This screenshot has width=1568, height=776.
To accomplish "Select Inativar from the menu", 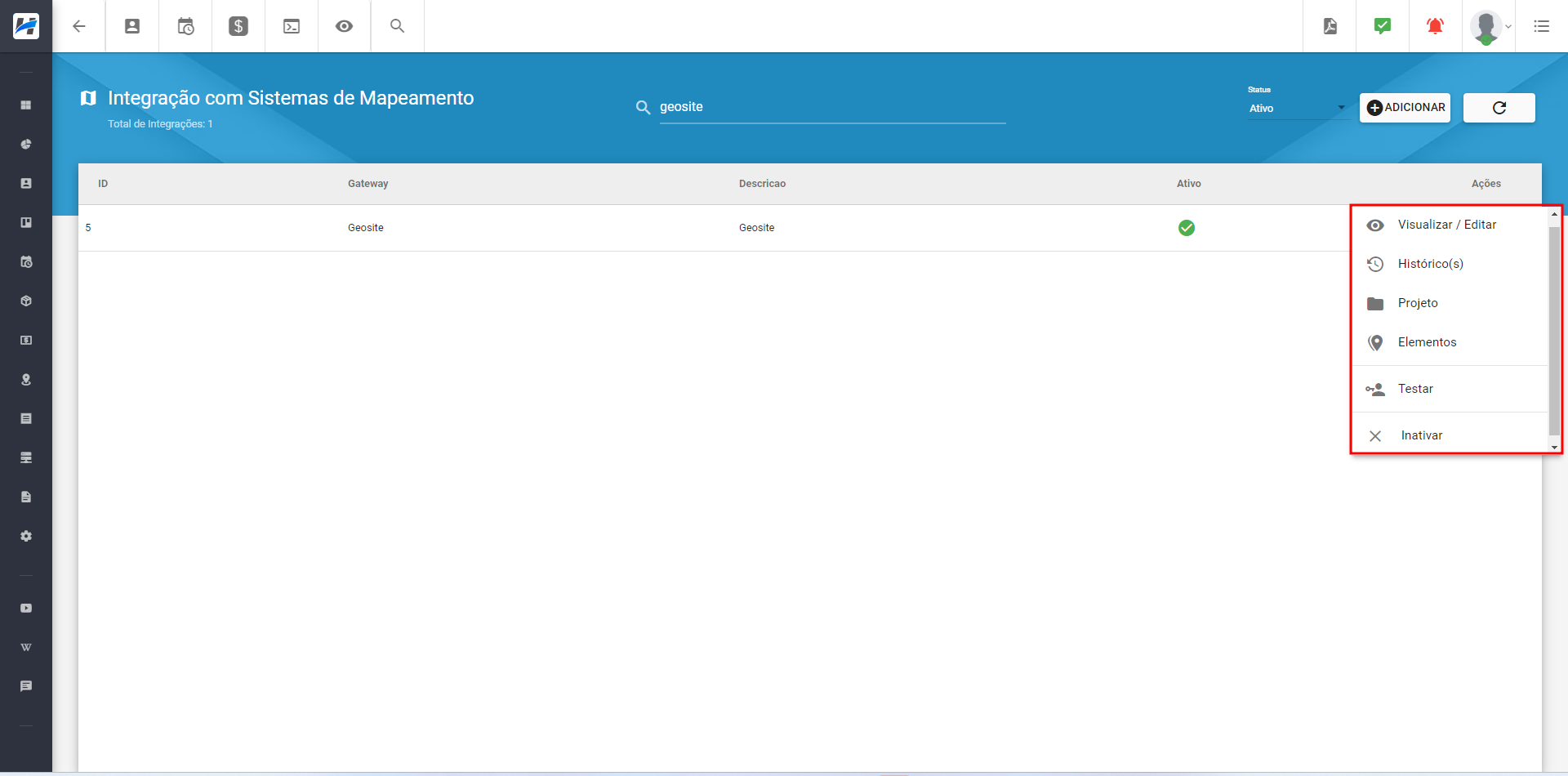I will click(x=1450, y=435).
